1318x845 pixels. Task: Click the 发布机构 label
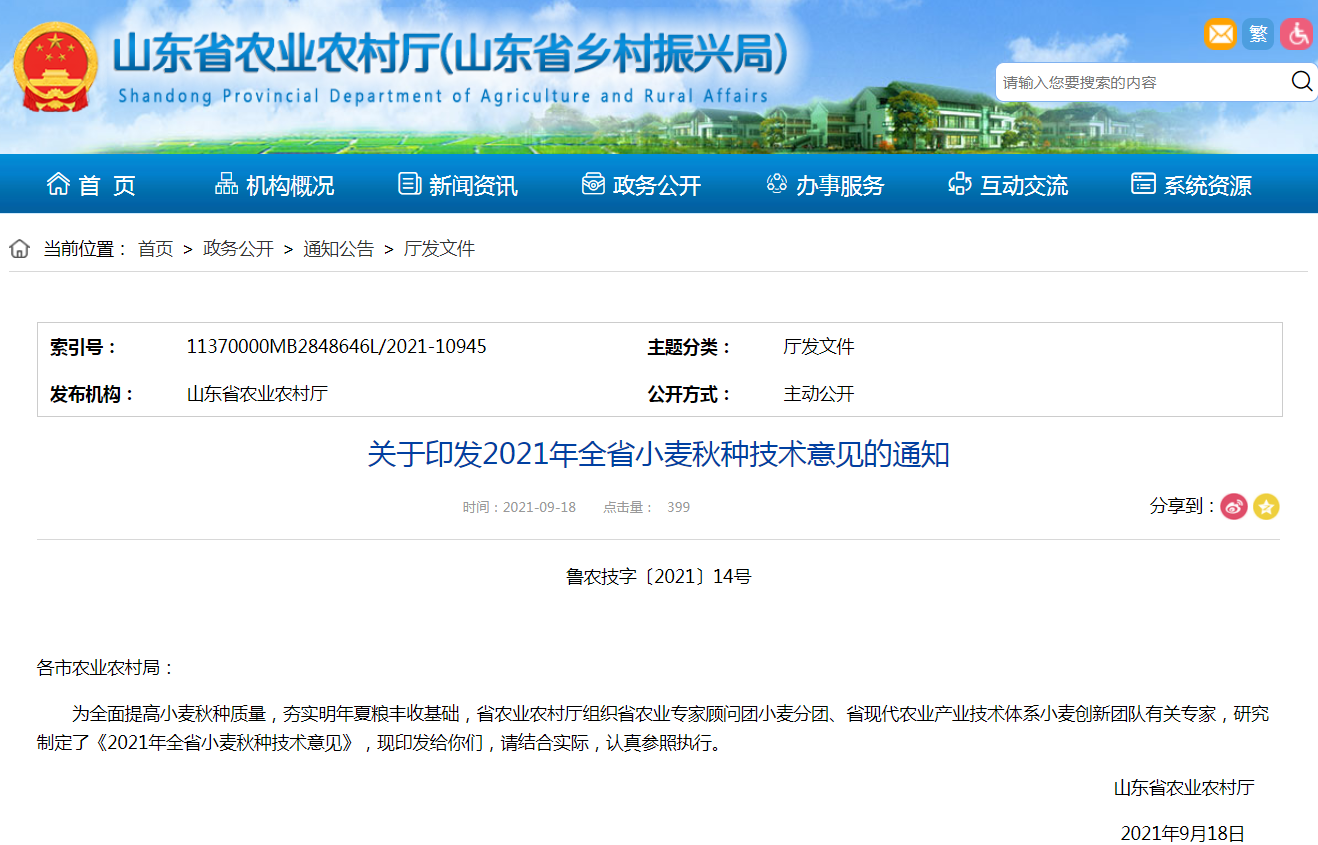pos(92,395)
